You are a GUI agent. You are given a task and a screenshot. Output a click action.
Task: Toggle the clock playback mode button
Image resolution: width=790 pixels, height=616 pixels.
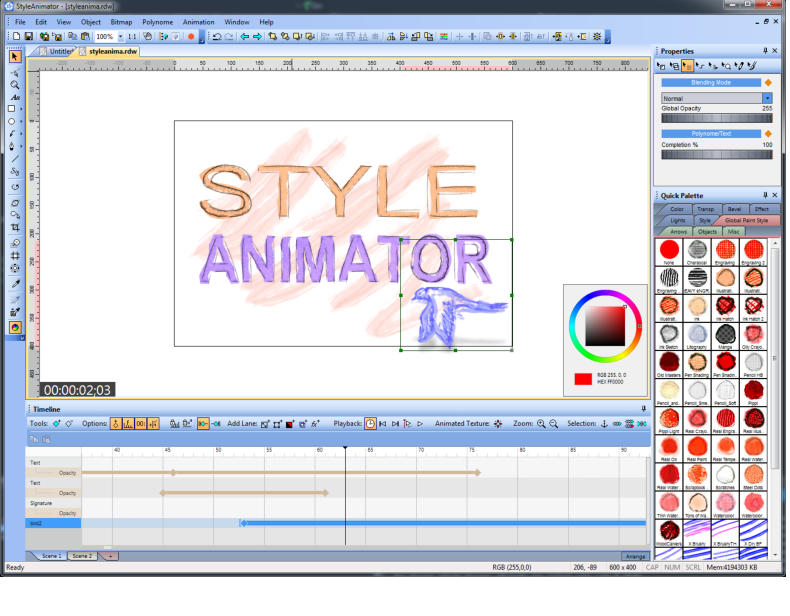370,424
